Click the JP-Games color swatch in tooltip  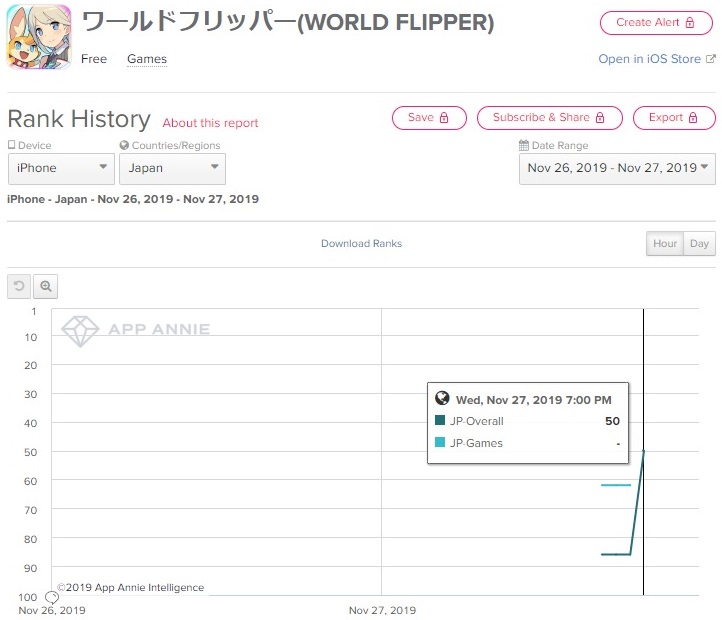tap(440, 442)
